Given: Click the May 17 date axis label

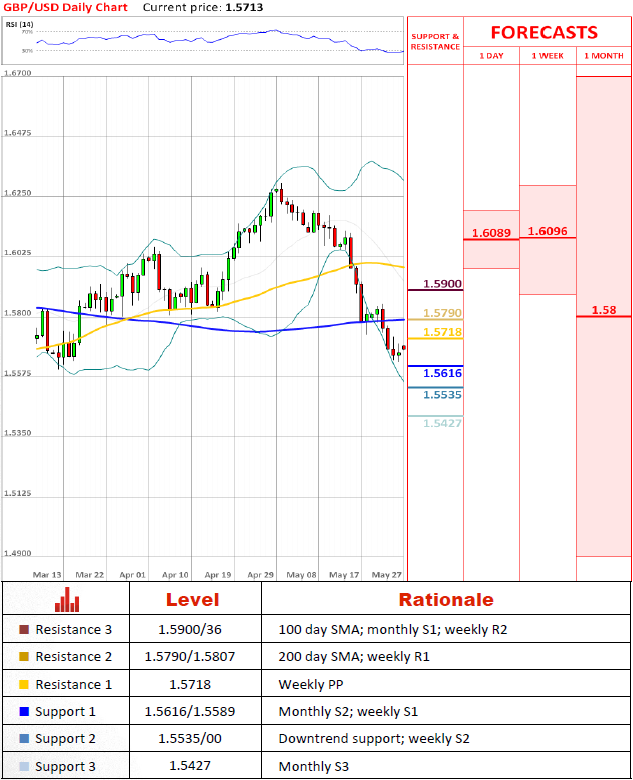Looking at the screenshot, I should click(344, 575).
